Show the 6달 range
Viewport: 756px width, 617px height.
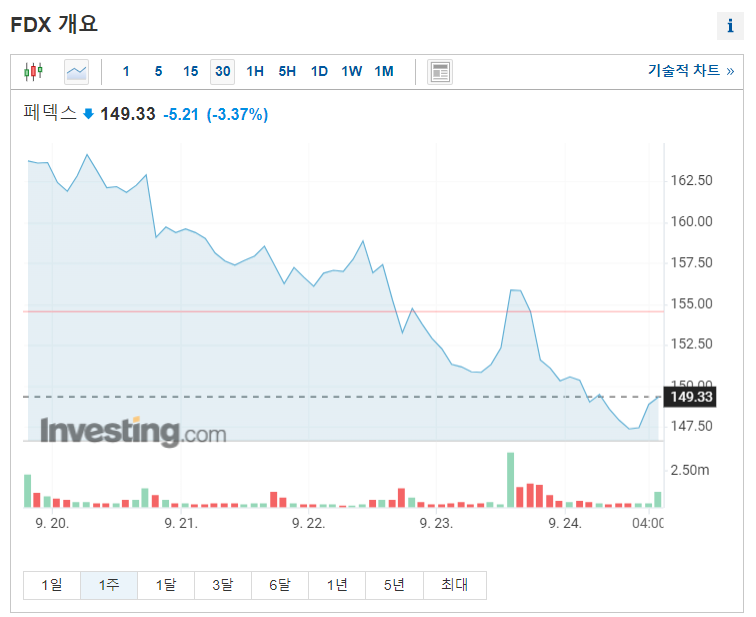point(280,585)
